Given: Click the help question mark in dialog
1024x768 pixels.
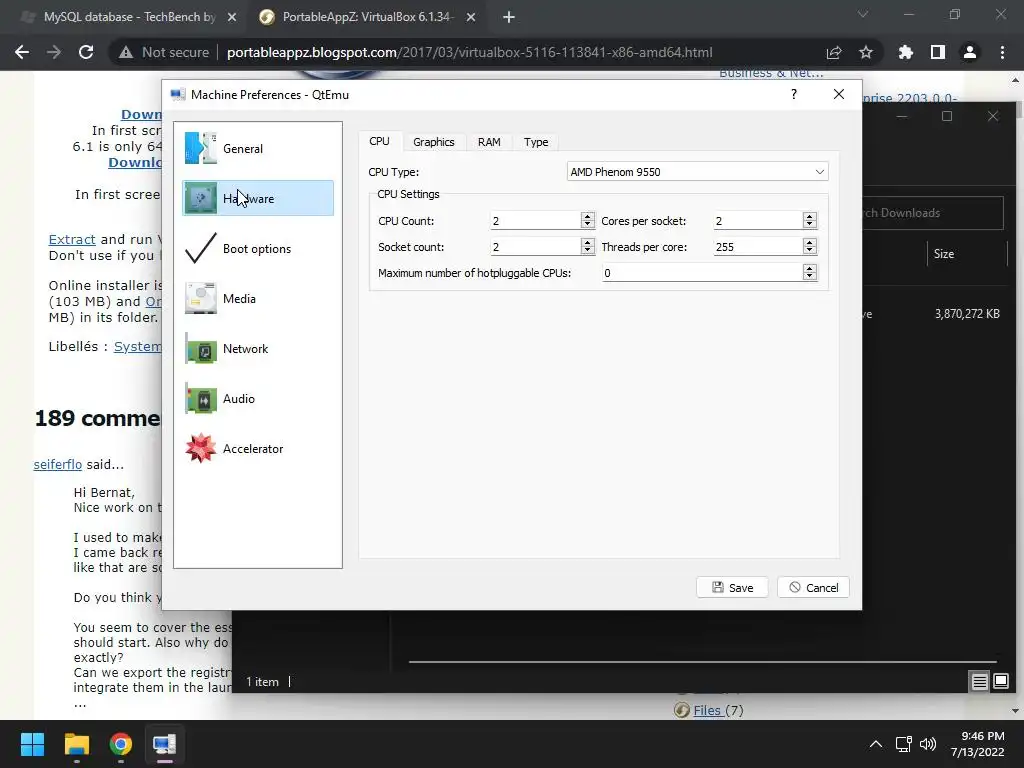Looking at the screenshot, I should pos(793,95).
